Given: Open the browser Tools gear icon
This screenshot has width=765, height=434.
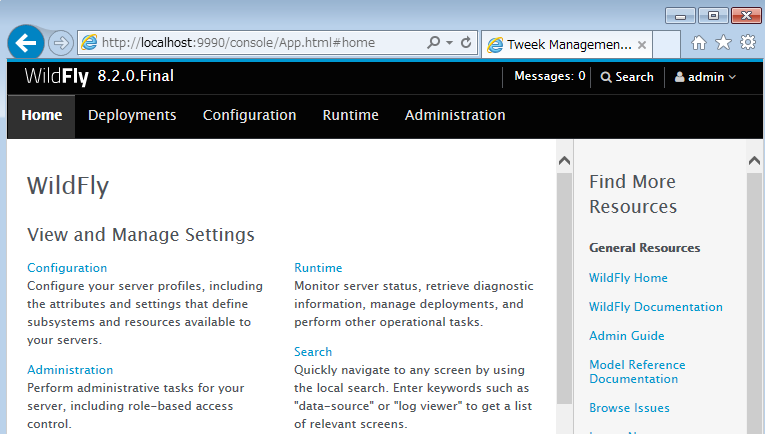Looking at the screenshot, I should tap(747, 43).
